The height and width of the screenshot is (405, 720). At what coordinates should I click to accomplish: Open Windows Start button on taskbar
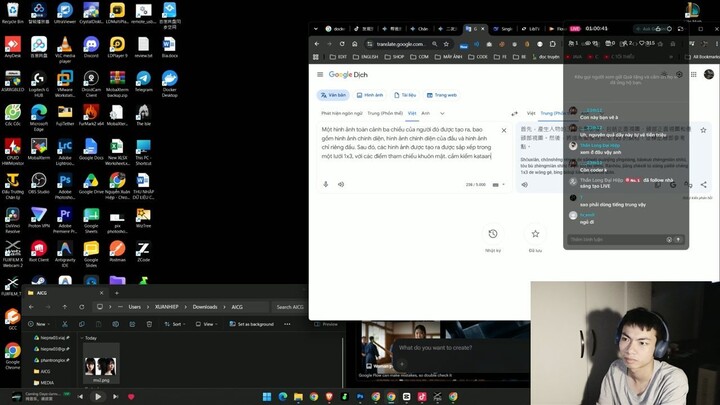pos(267,397)
